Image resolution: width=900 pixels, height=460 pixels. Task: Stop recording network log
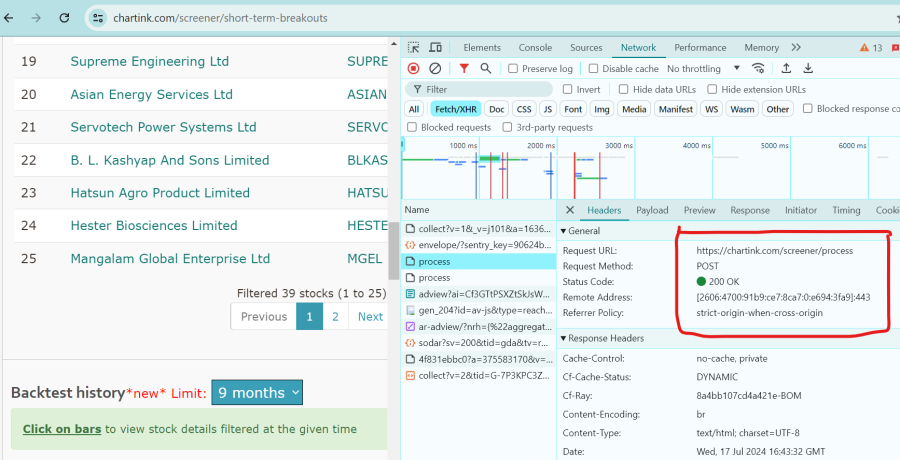tap(413, 68)
